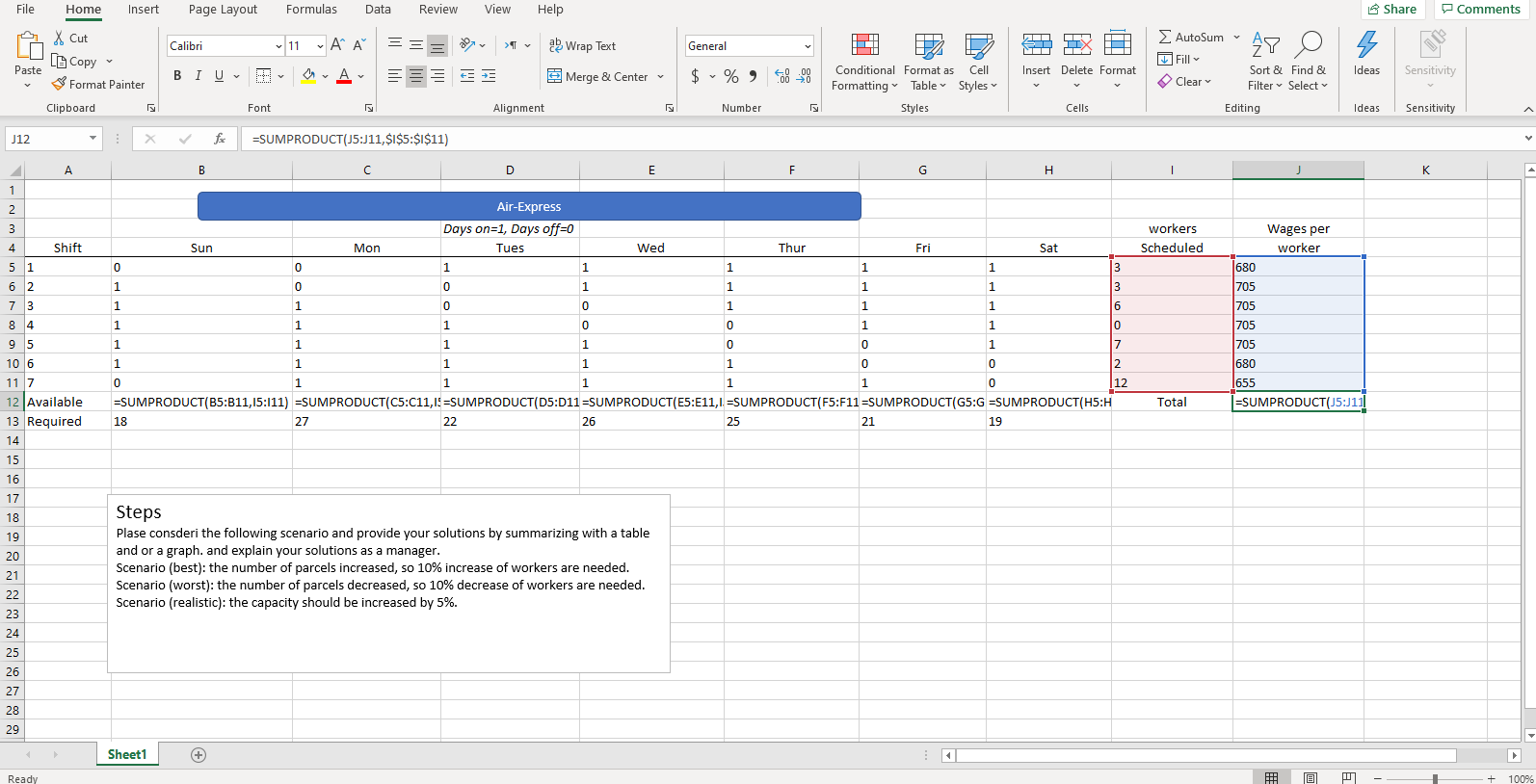Open the Ideas lightning icon
Screen dimensions: 1536x784
click(1366, 44)
